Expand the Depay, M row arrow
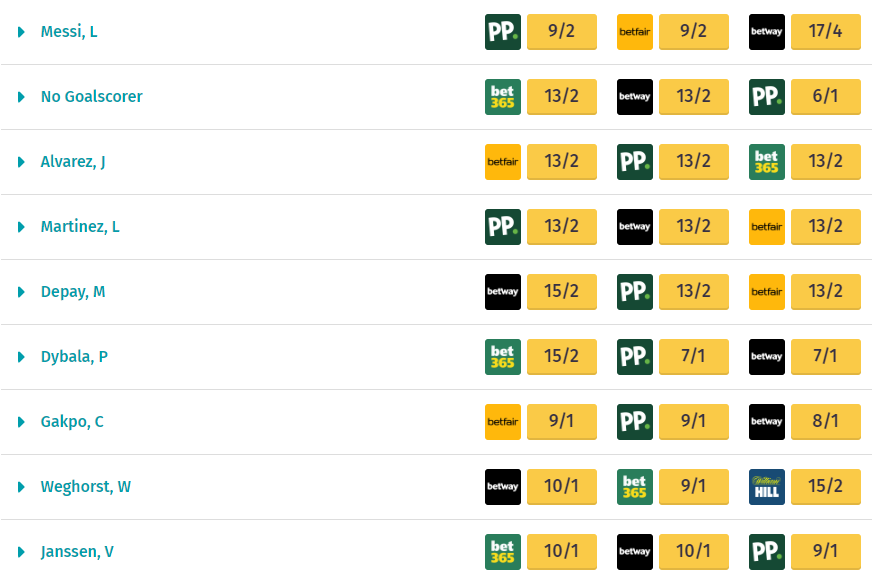The width and height of the screenshot is (872, 584). (21, 292)
